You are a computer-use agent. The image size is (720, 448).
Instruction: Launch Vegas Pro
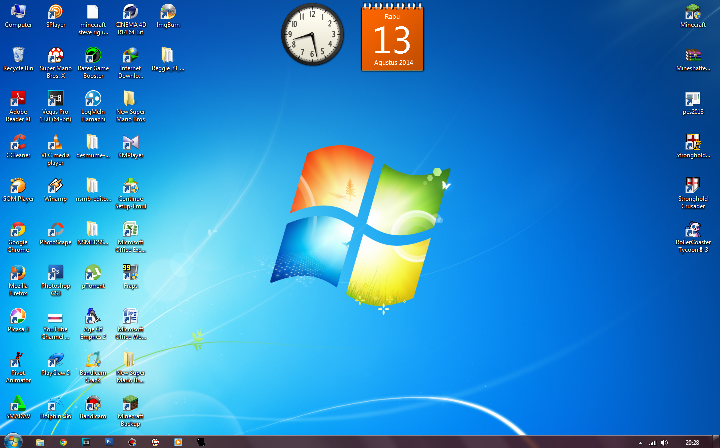coord(56,106)
